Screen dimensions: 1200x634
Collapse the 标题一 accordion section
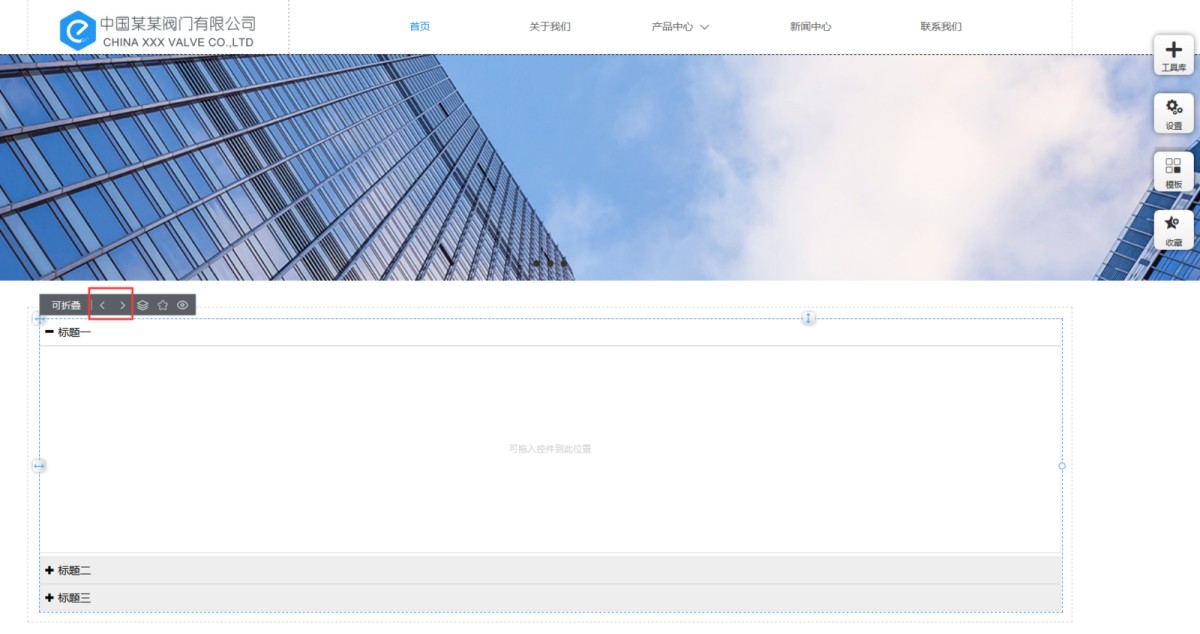68,332
